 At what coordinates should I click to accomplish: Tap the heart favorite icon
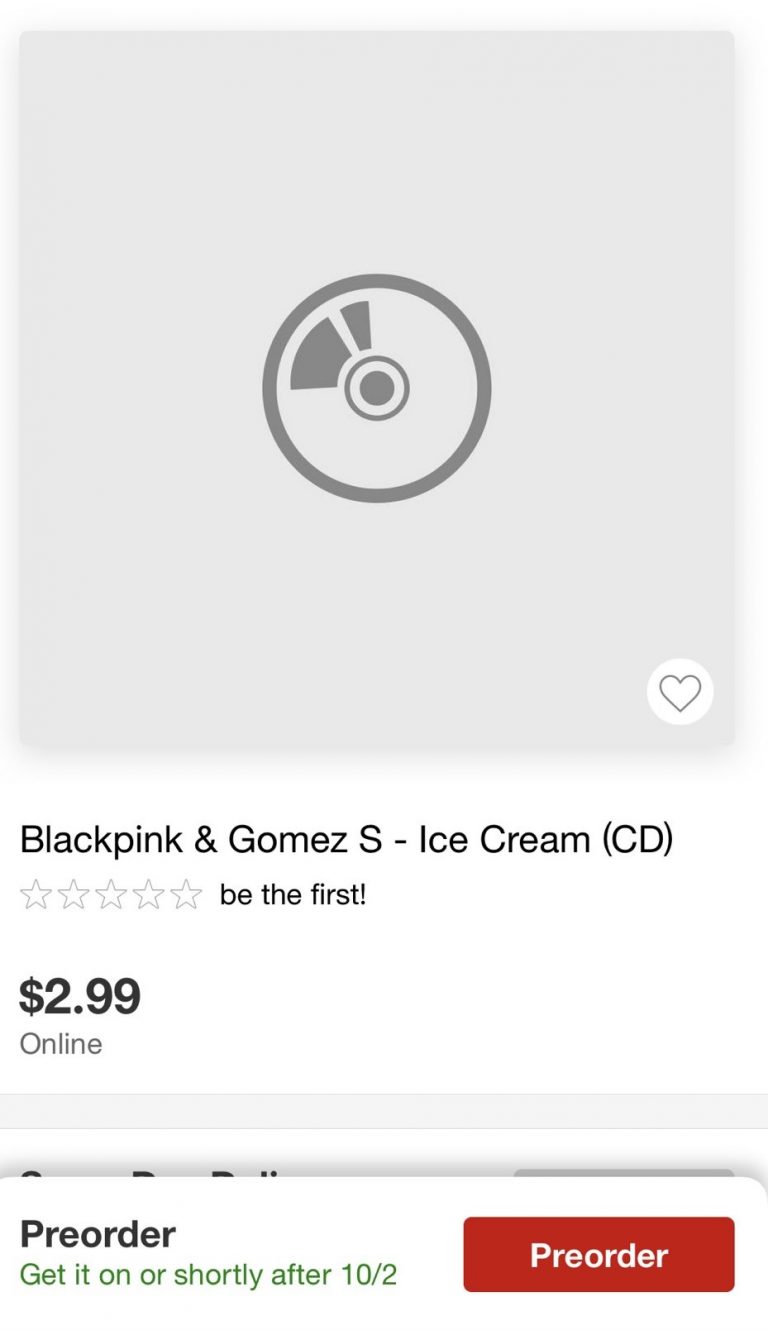coord(680,692)
